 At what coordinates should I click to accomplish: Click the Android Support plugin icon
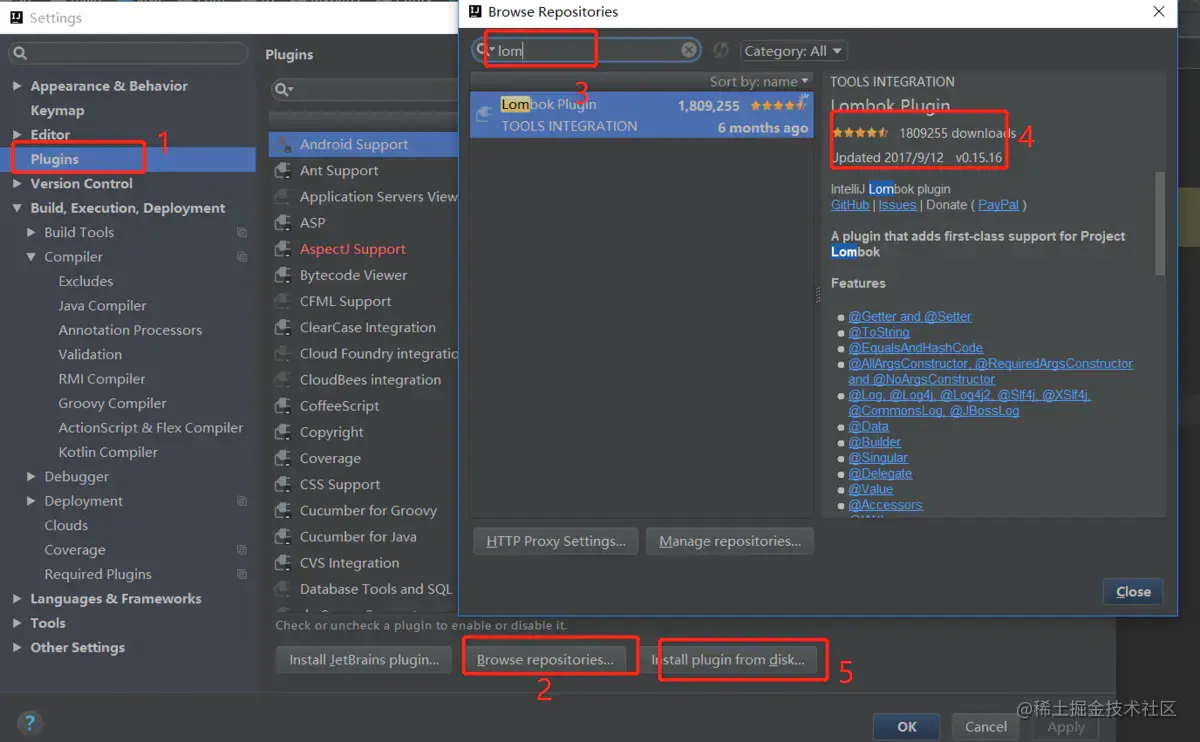coord(283,145)
